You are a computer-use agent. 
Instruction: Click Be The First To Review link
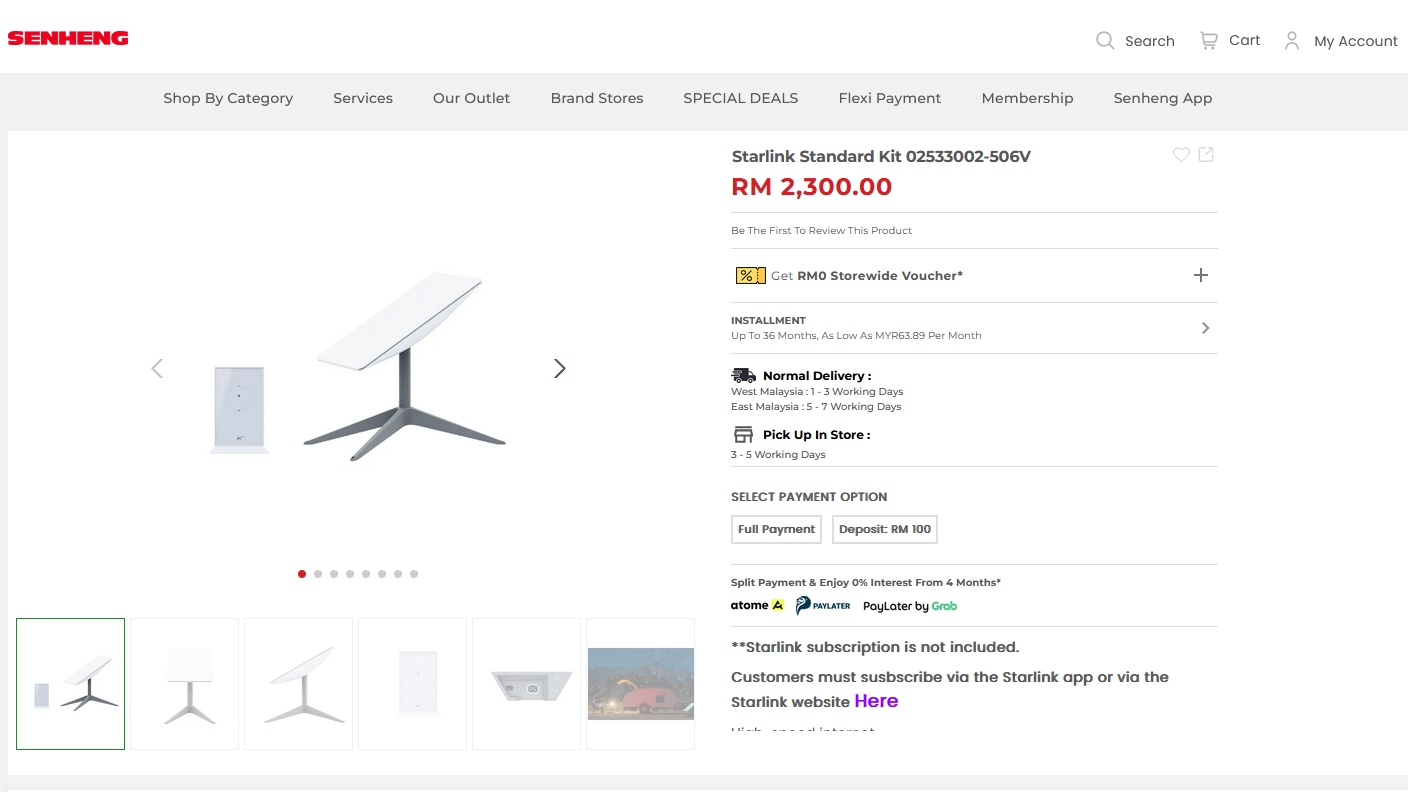[x=821, y=231]
